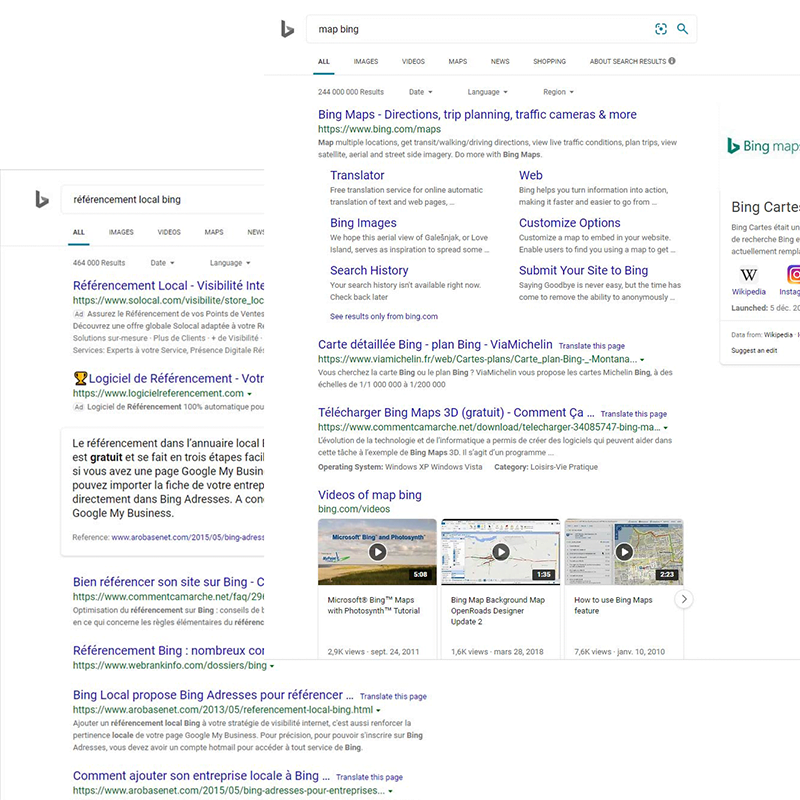800x800 pixels.
Task: Click the magnifying glass search icon
Action: click(x=682, y=29)
